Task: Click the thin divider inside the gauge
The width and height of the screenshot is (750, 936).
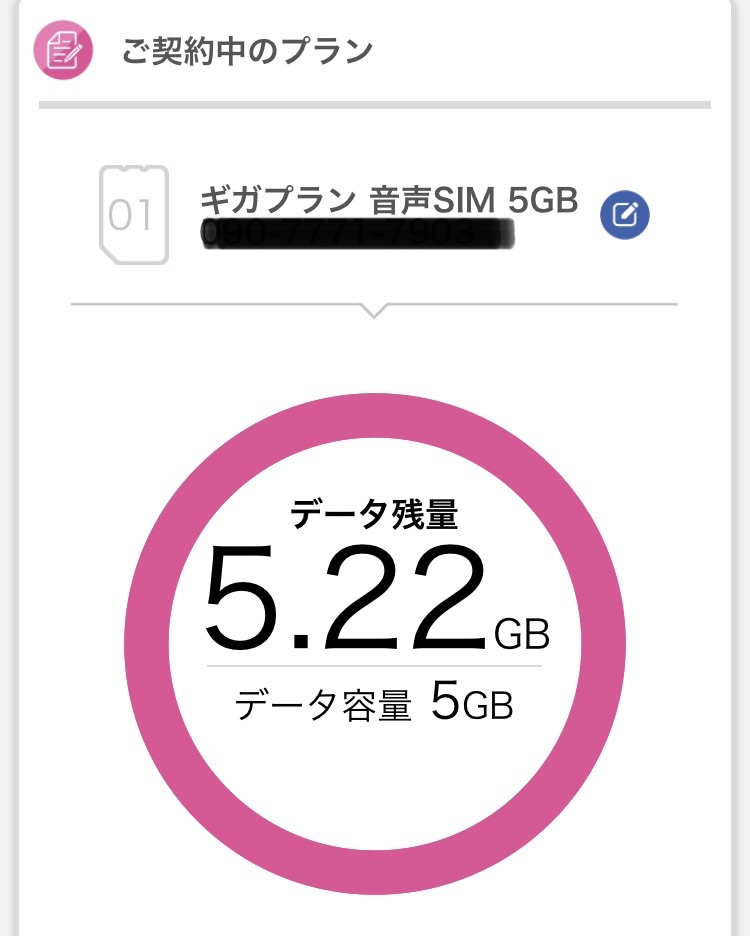Action: 374,665
